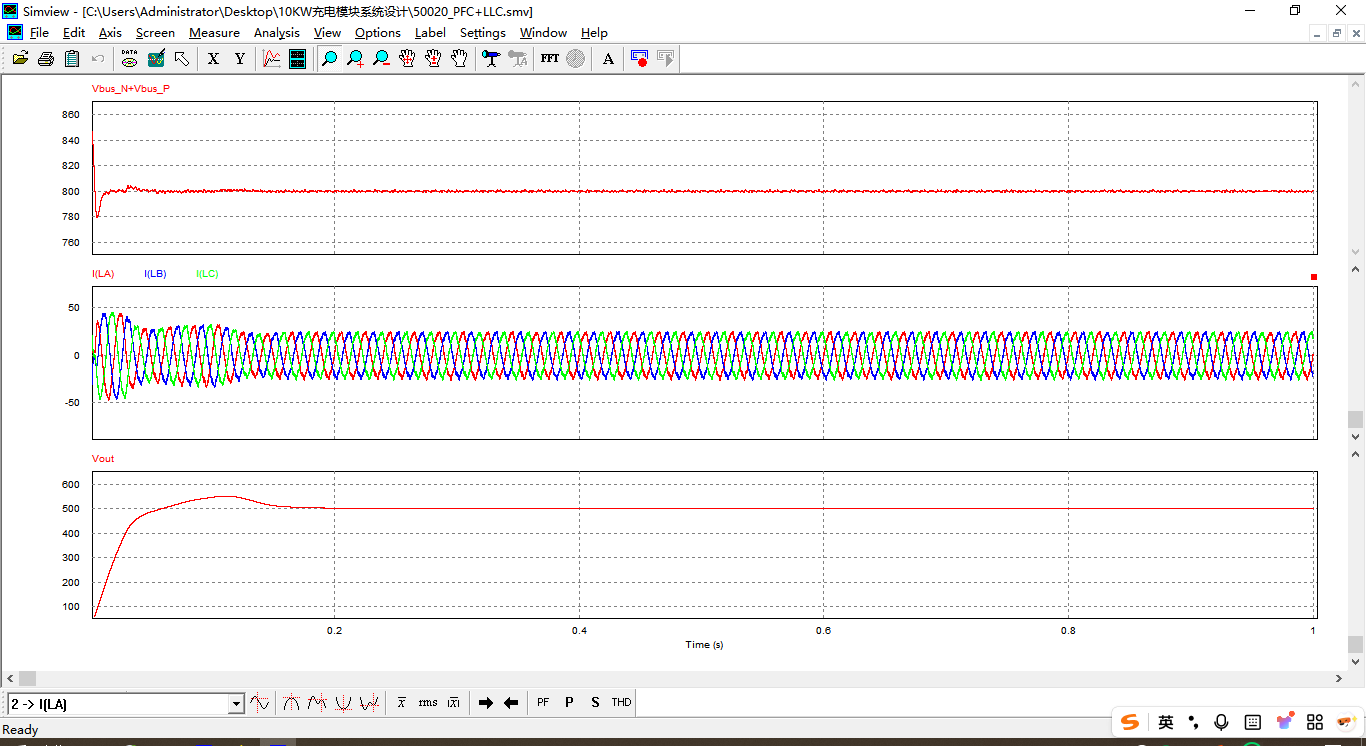The image size is (1366, 746).
Task: Toggle the THD calculation button
Action: click(621, 703)
